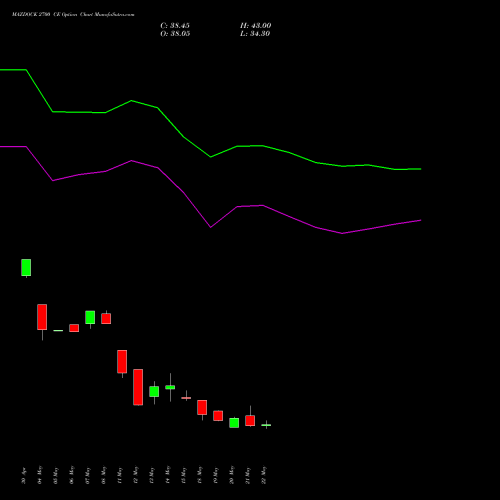Screen dimensions: 500x500
Task: Click the low value L: 34.30
Action: click(x=255, y=34)
